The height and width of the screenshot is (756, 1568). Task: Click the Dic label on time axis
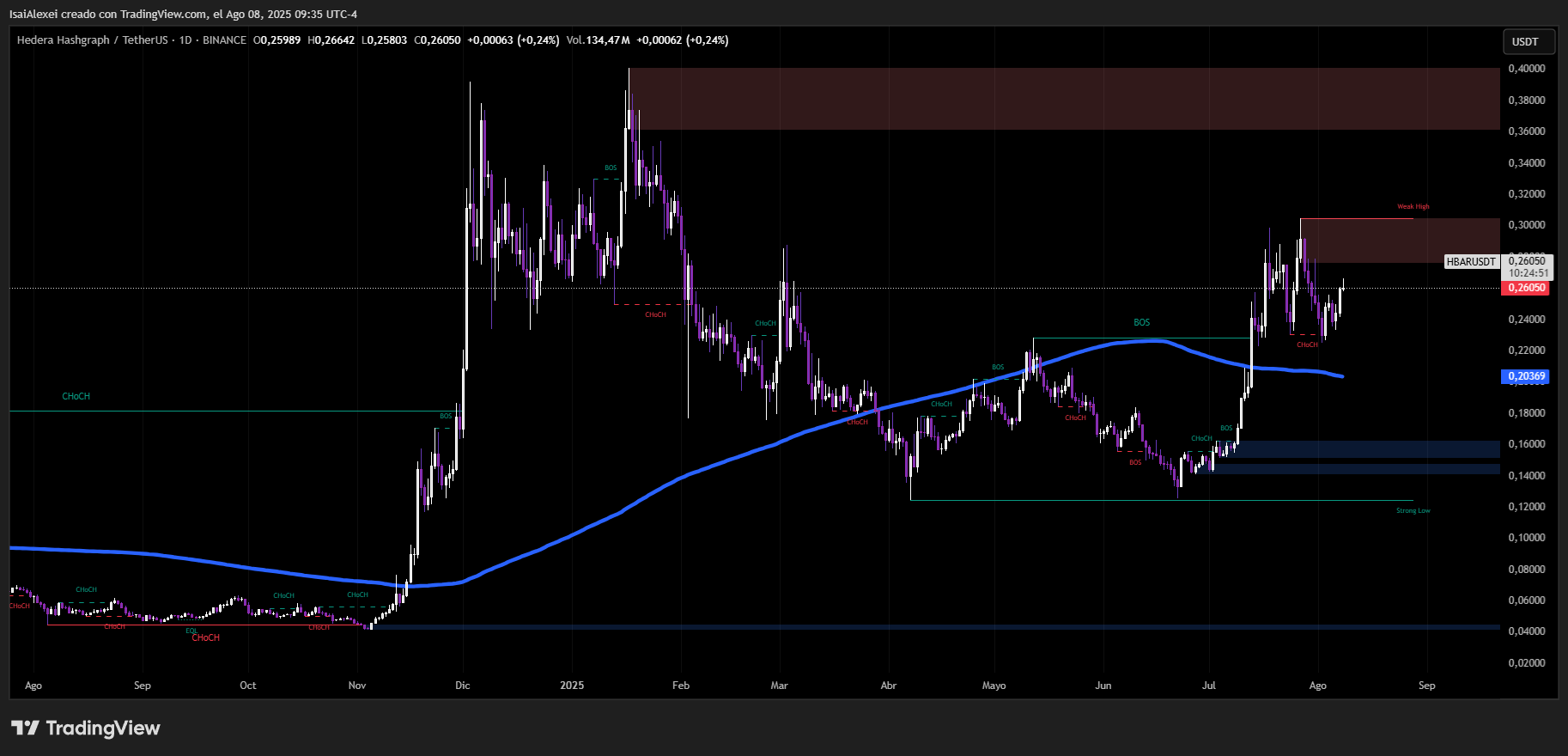pyautogui.click(x=463, y=686)
